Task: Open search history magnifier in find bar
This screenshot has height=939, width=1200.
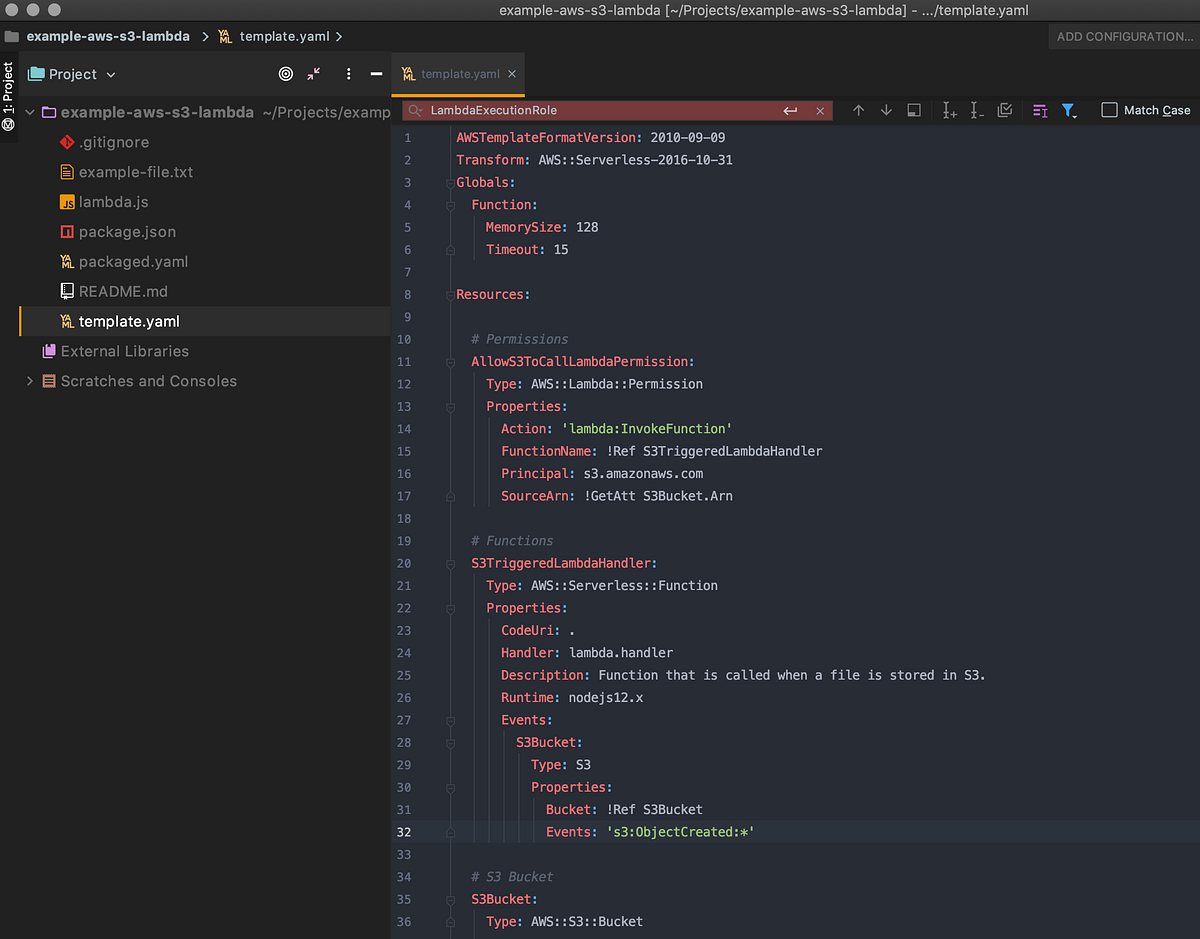Action: [415, 111]
